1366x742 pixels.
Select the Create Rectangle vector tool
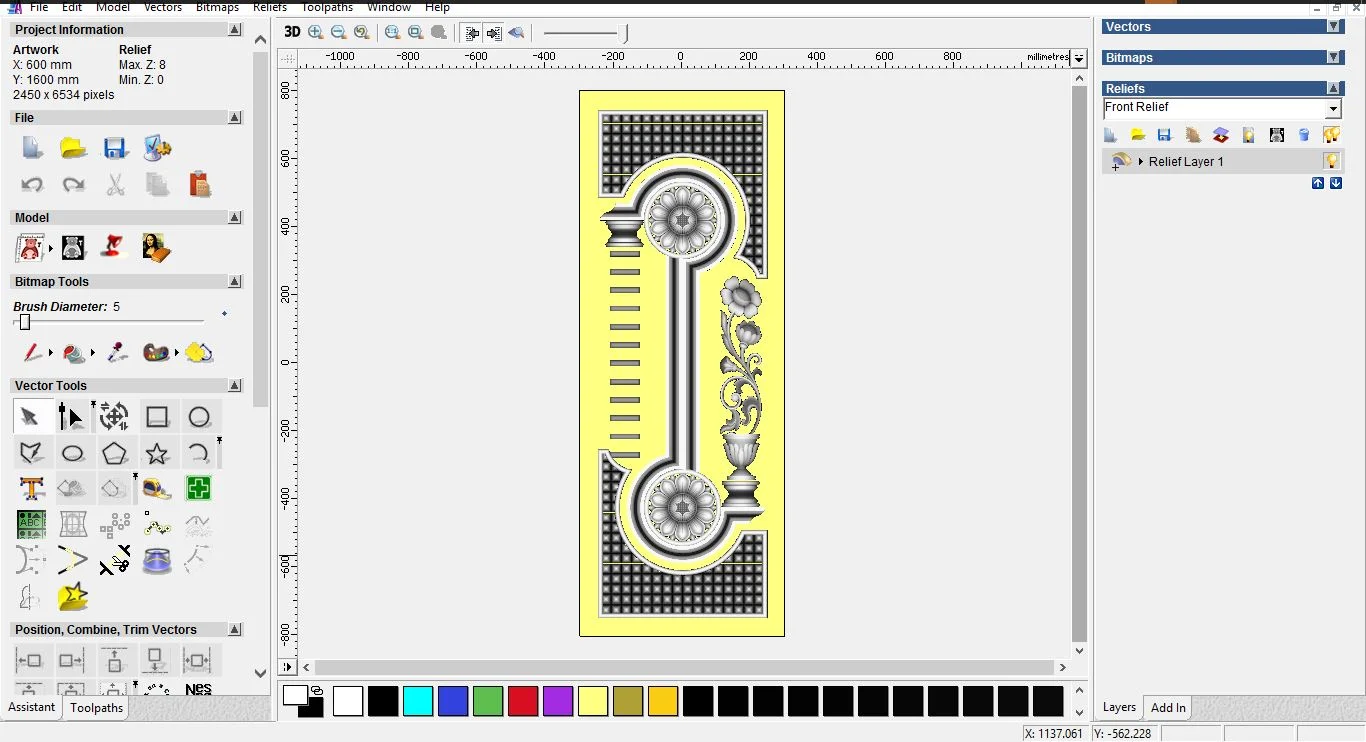[157, 417]
